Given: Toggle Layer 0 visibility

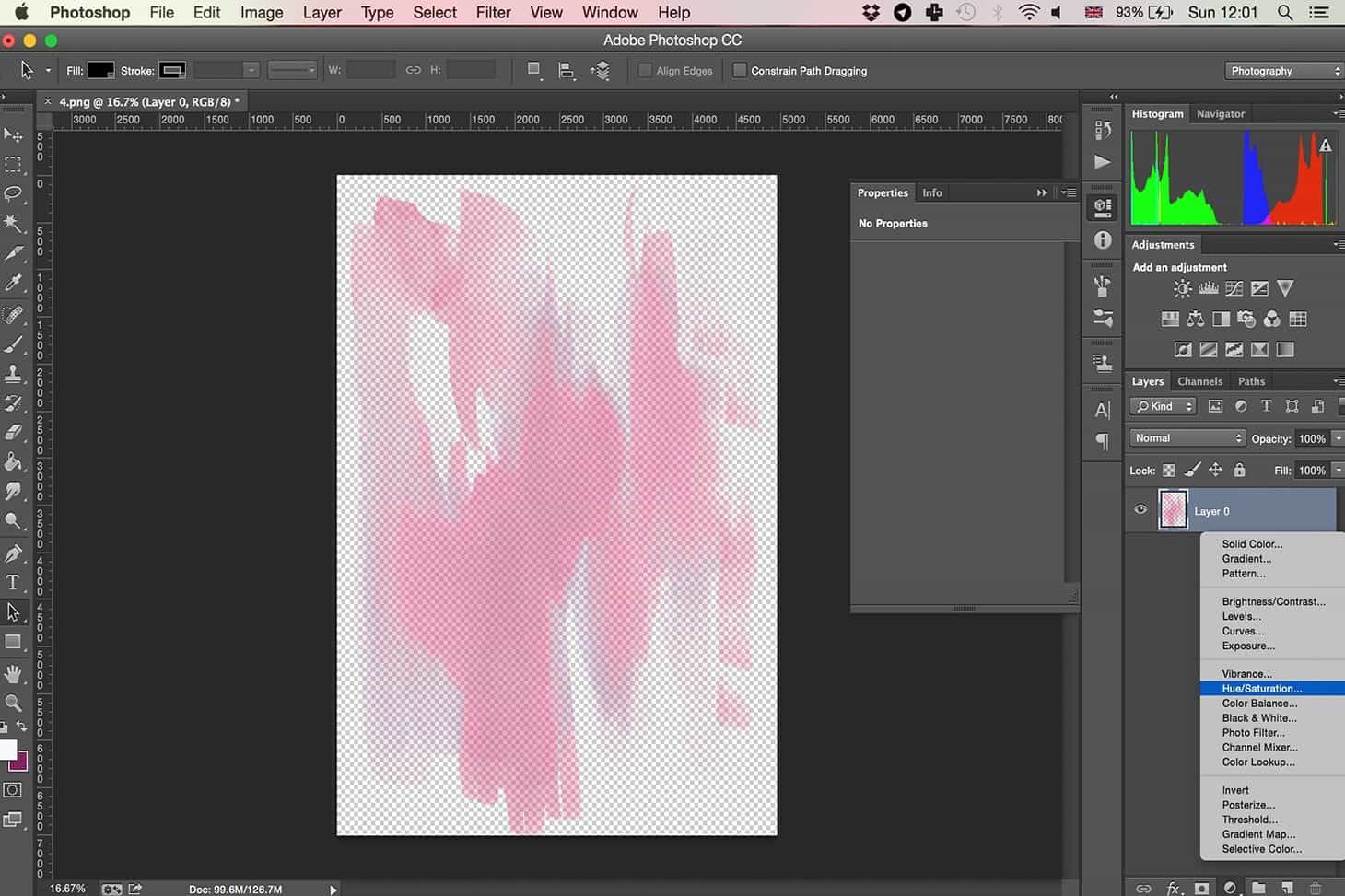Looking at the screenshot, I should [x=1140, y=509].
